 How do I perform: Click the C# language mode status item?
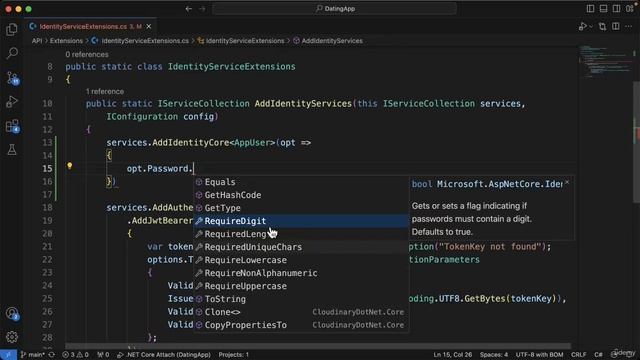[598, 355]
